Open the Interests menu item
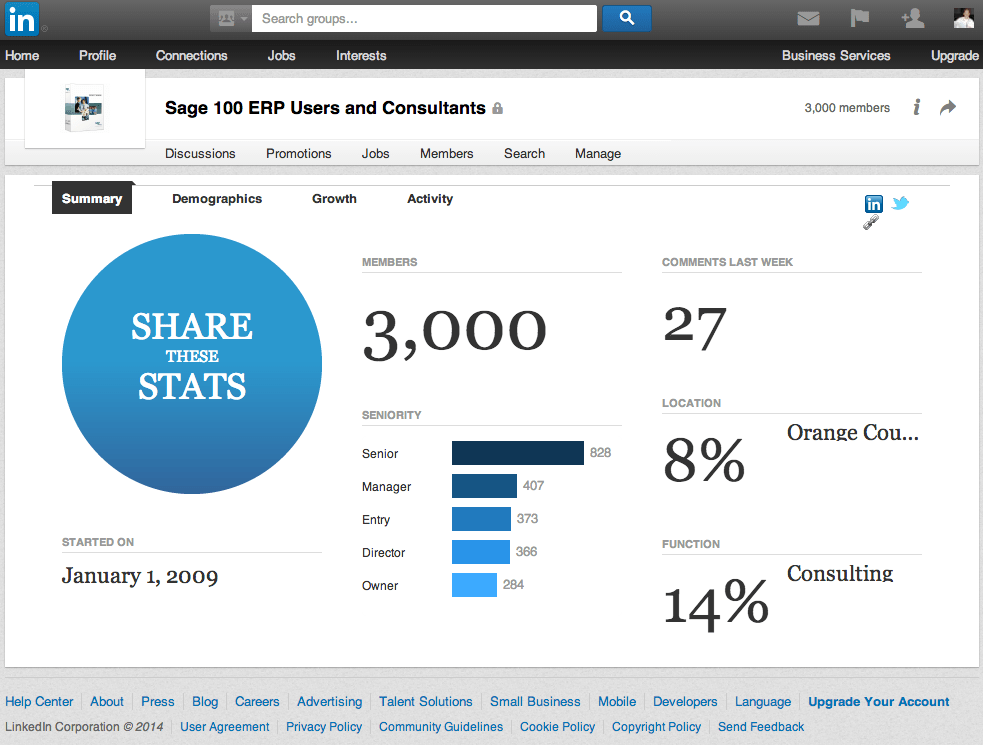The height and width of the screenshot is (745, 983). click(x=361, y=56)
